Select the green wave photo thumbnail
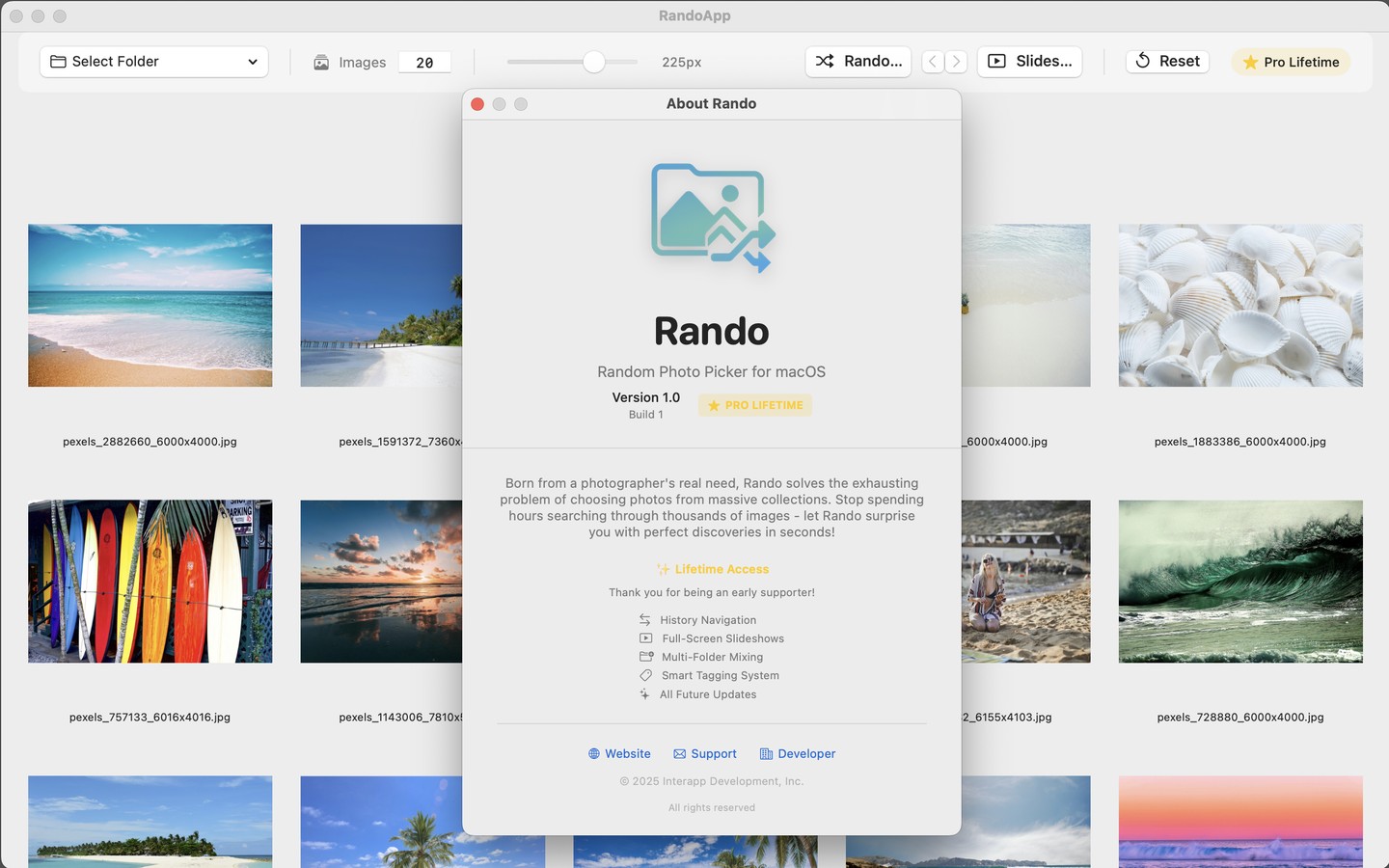 tap(1240, 581)
